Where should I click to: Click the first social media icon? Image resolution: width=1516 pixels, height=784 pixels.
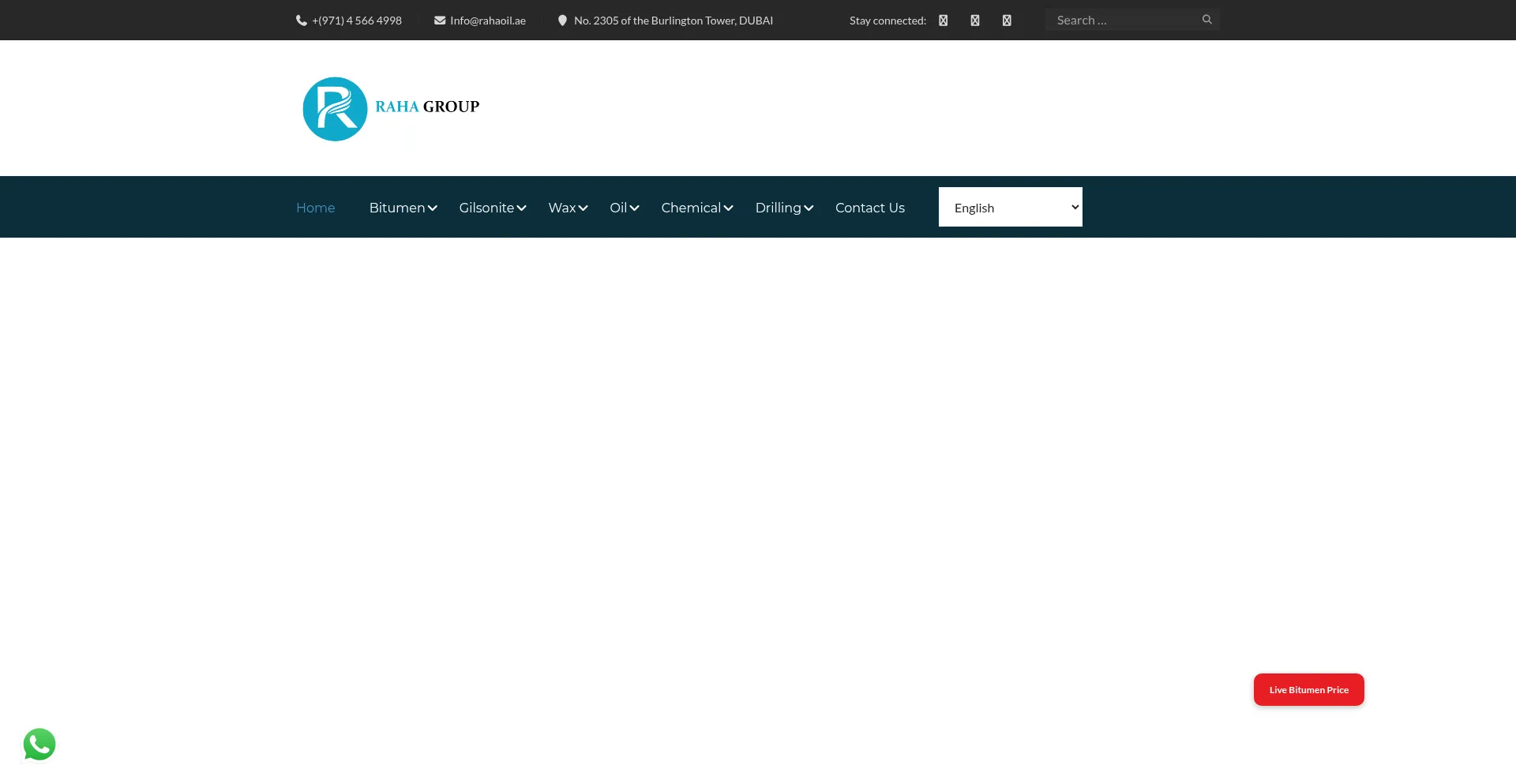(943, 21)
